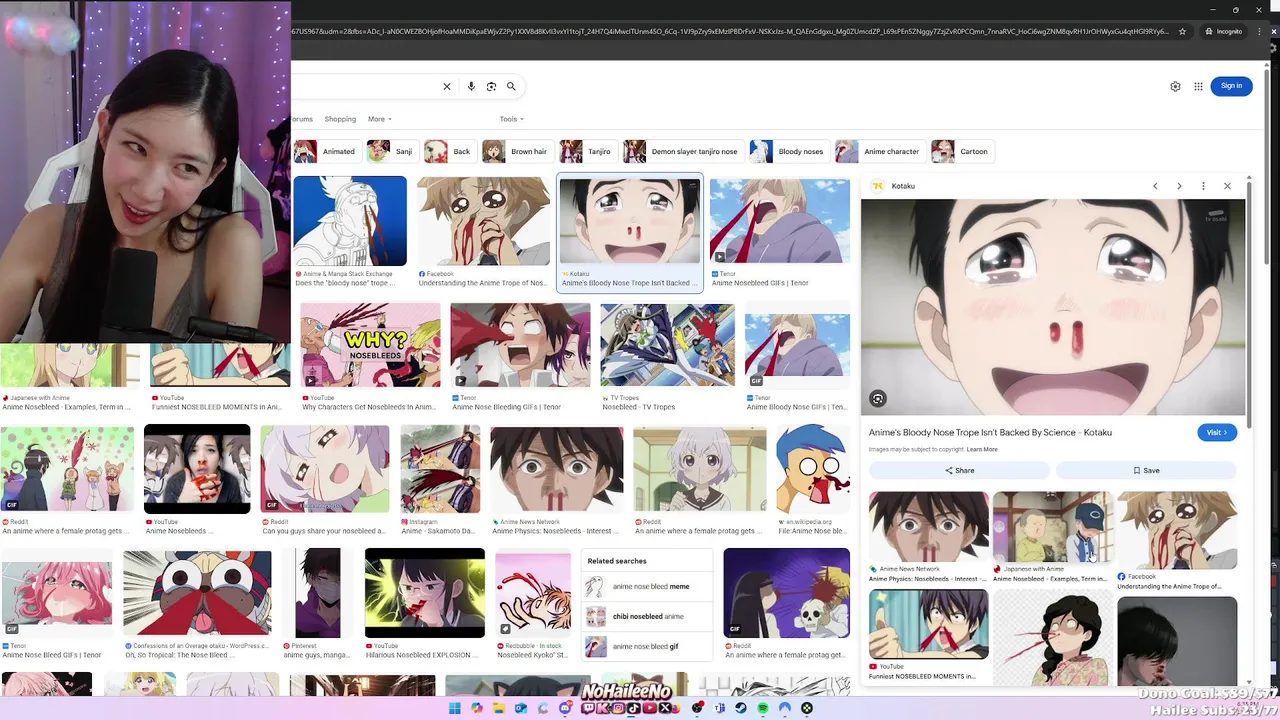Select the Tanjiro filter chip
The image size is (1280, 720).
tap(588, 152)
